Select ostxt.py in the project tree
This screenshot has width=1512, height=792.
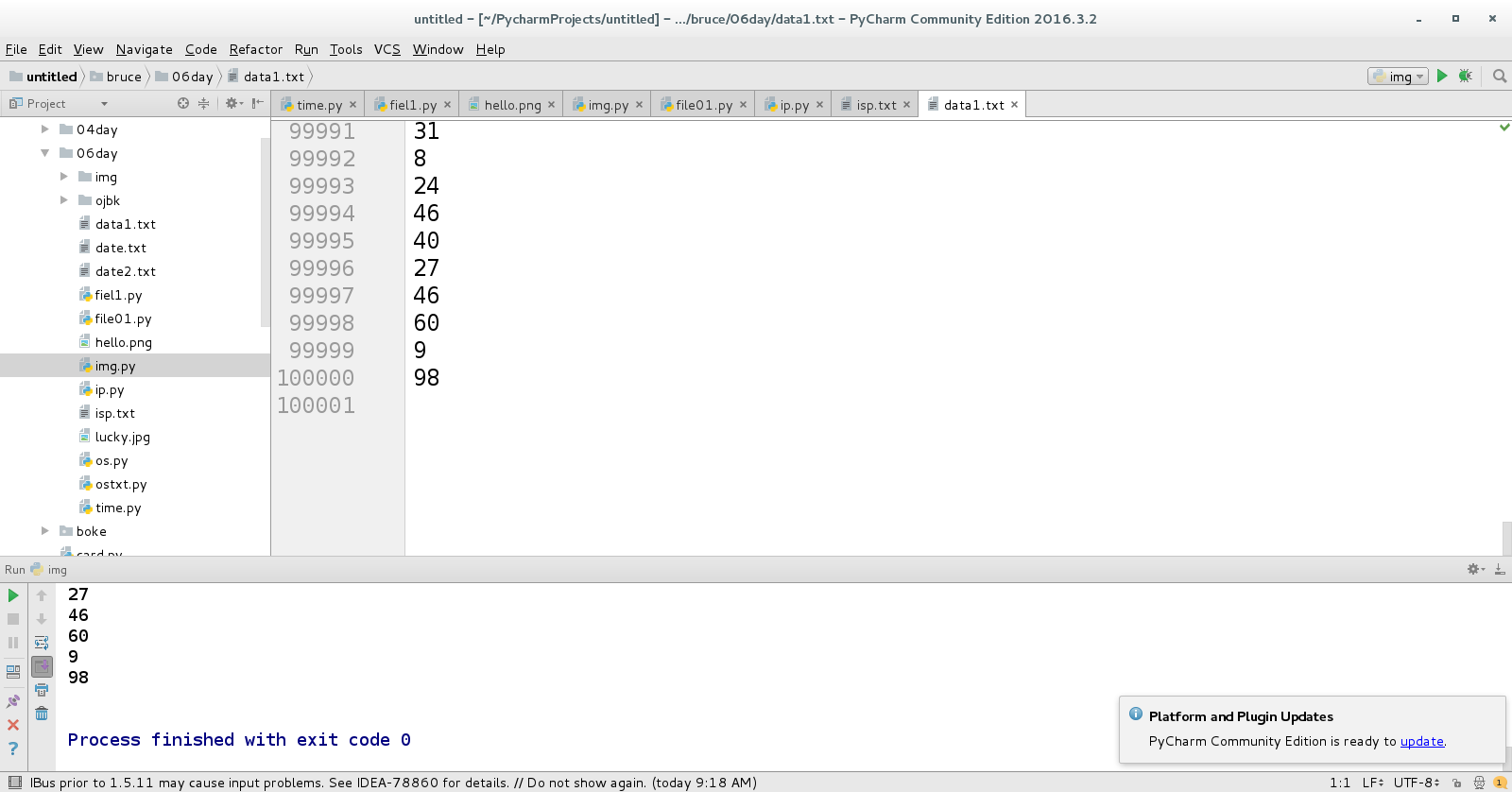click(120, 484)
